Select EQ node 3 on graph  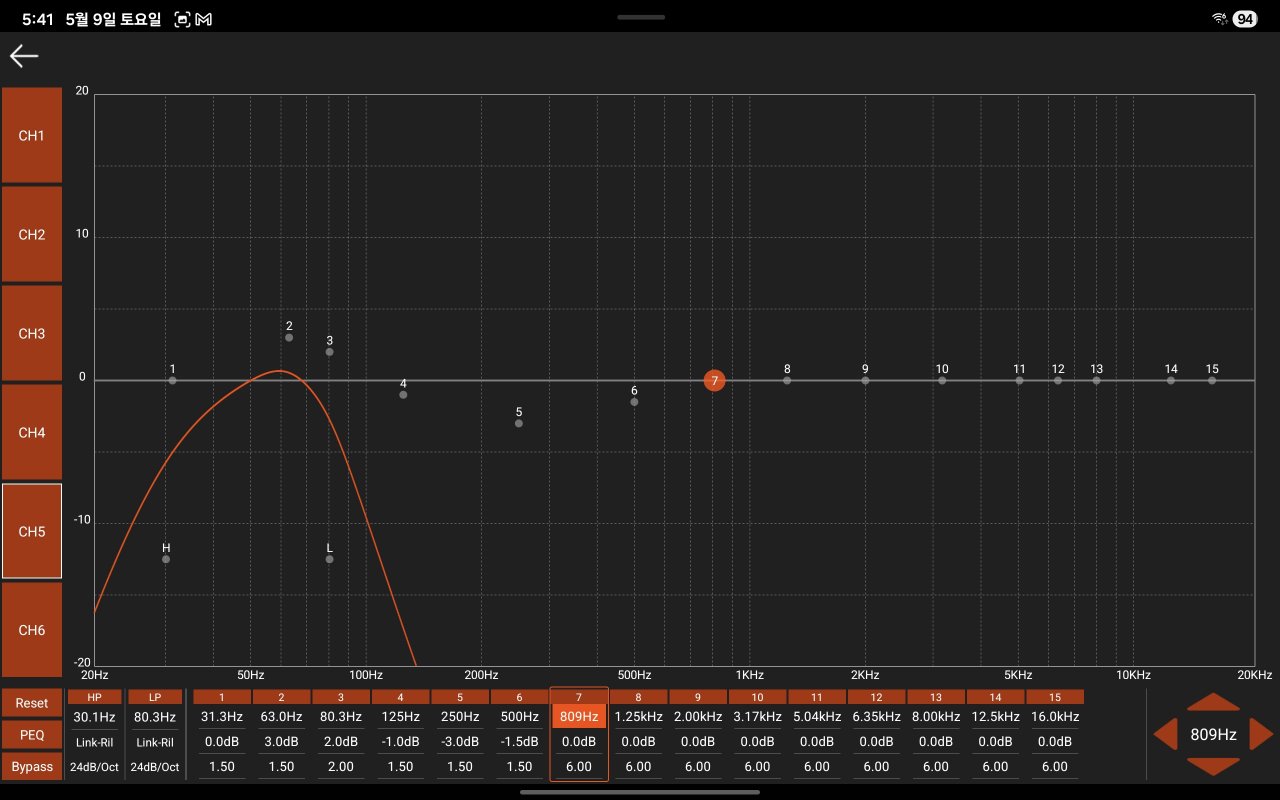click(329, 352)
